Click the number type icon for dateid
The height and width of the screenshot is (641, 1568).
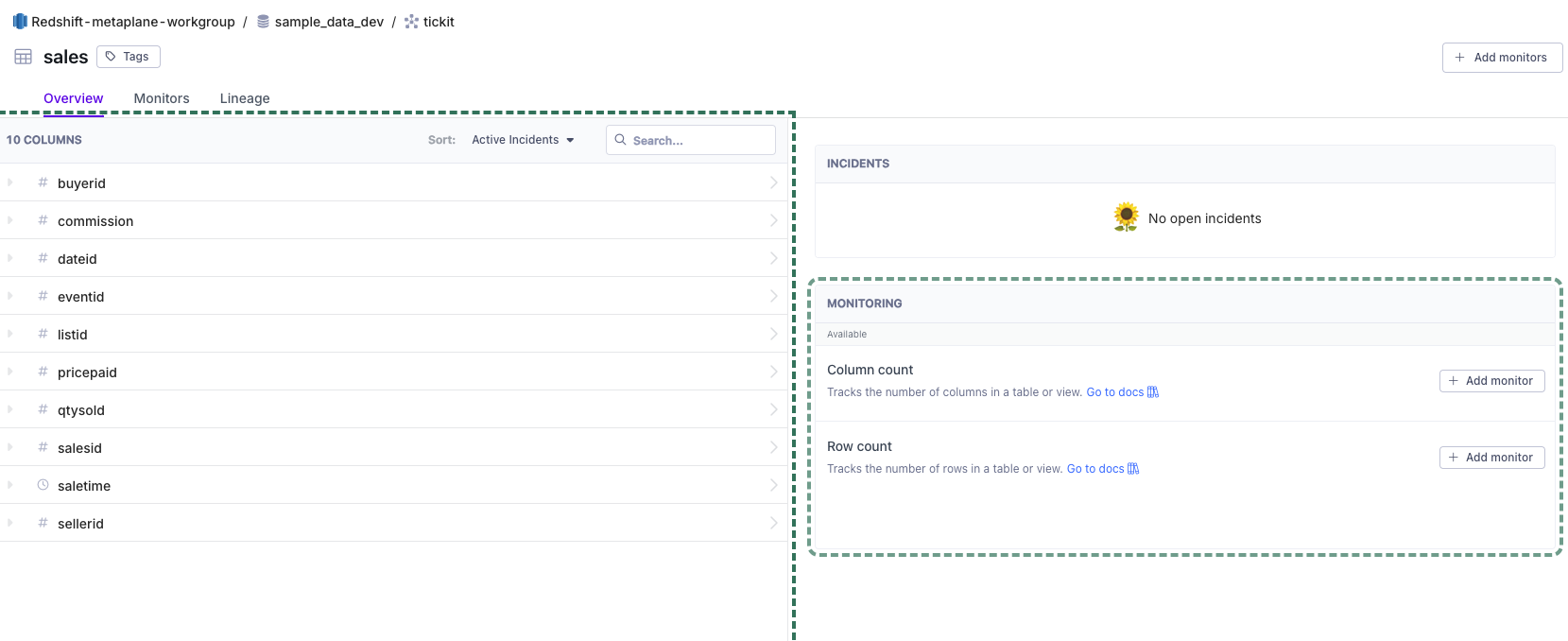[x=43, y=258]
